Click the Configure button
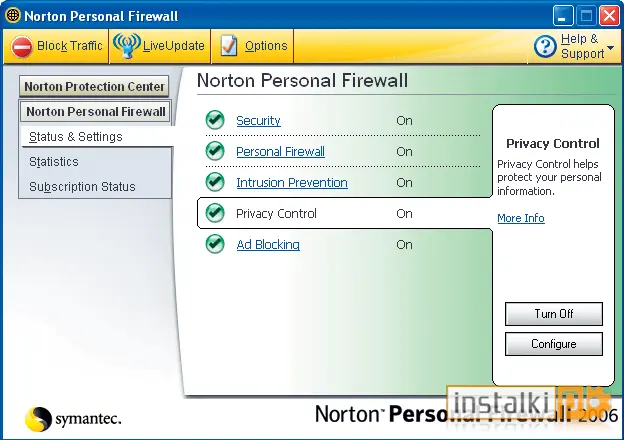 coord(554,344)
